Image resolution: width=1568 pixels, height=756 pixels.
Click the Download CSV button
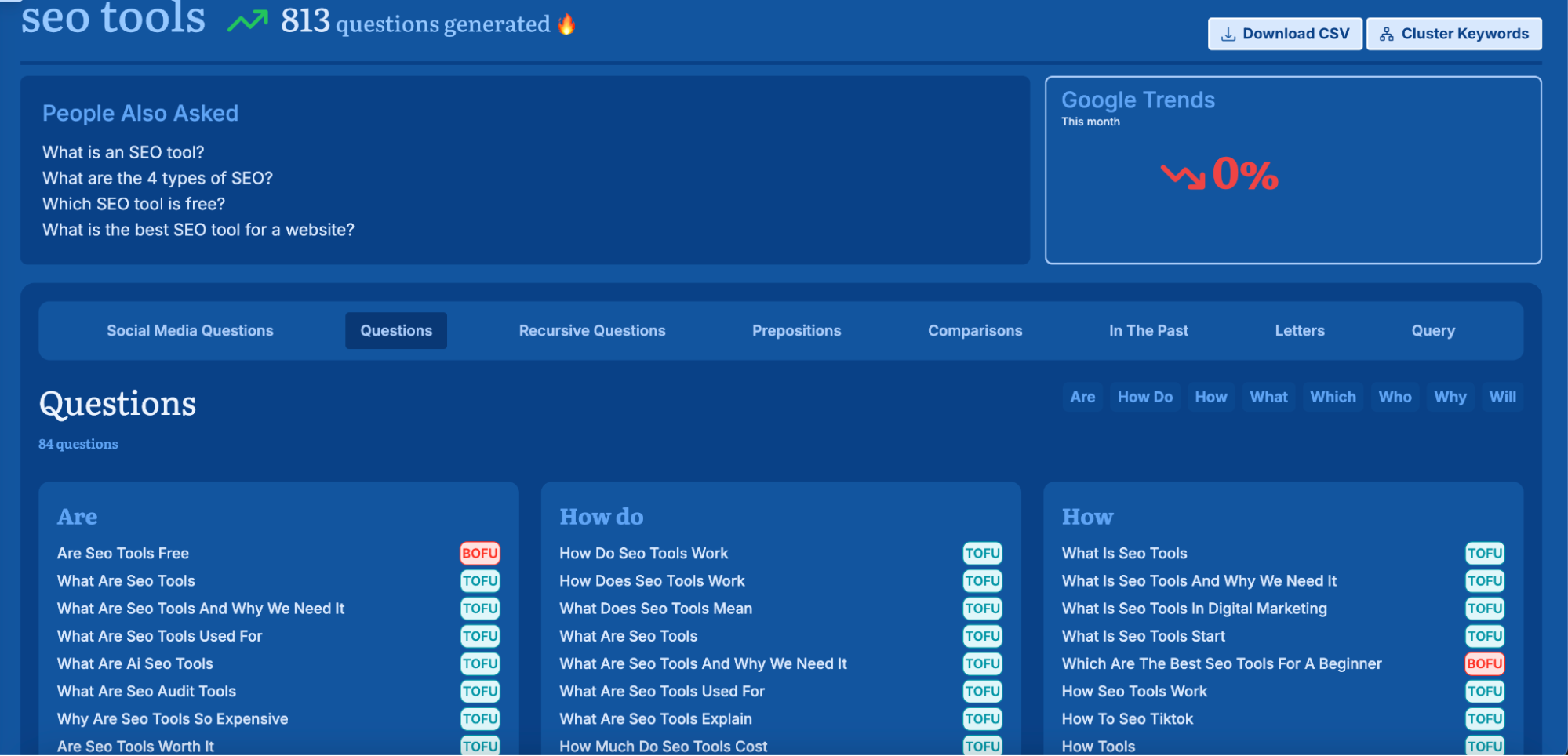pos(1284,34)
